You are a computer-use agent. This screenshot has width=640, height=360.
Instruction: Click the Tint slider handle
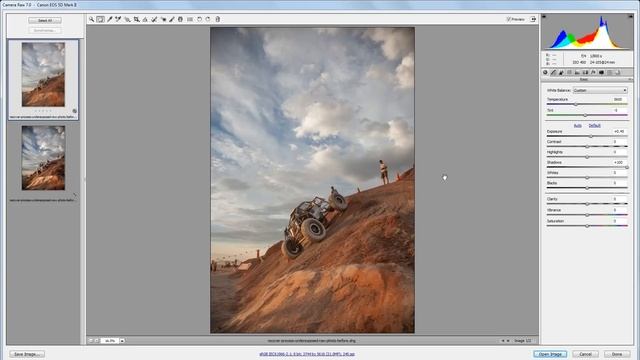pyautogui.click(x=585, y=116)
